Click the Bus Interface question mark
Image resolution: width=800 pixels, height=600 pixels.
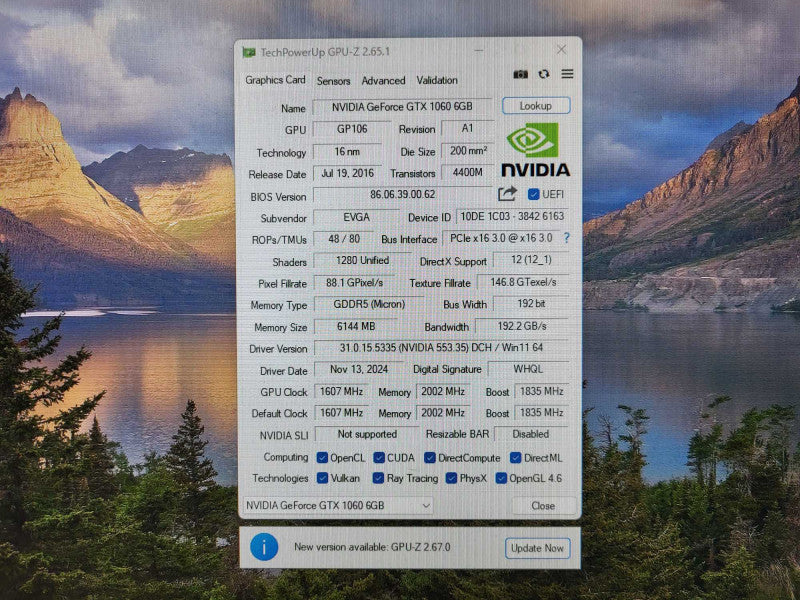567,238
